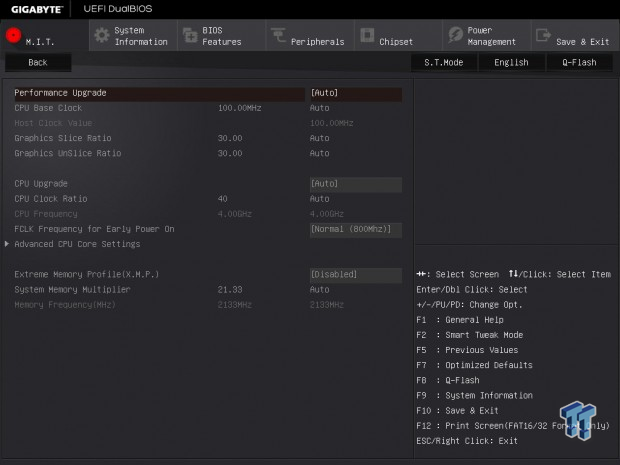Viewport: 620px width, 465px height.
Task: Click the F10 Save & Exit help line
Action: 457,410
